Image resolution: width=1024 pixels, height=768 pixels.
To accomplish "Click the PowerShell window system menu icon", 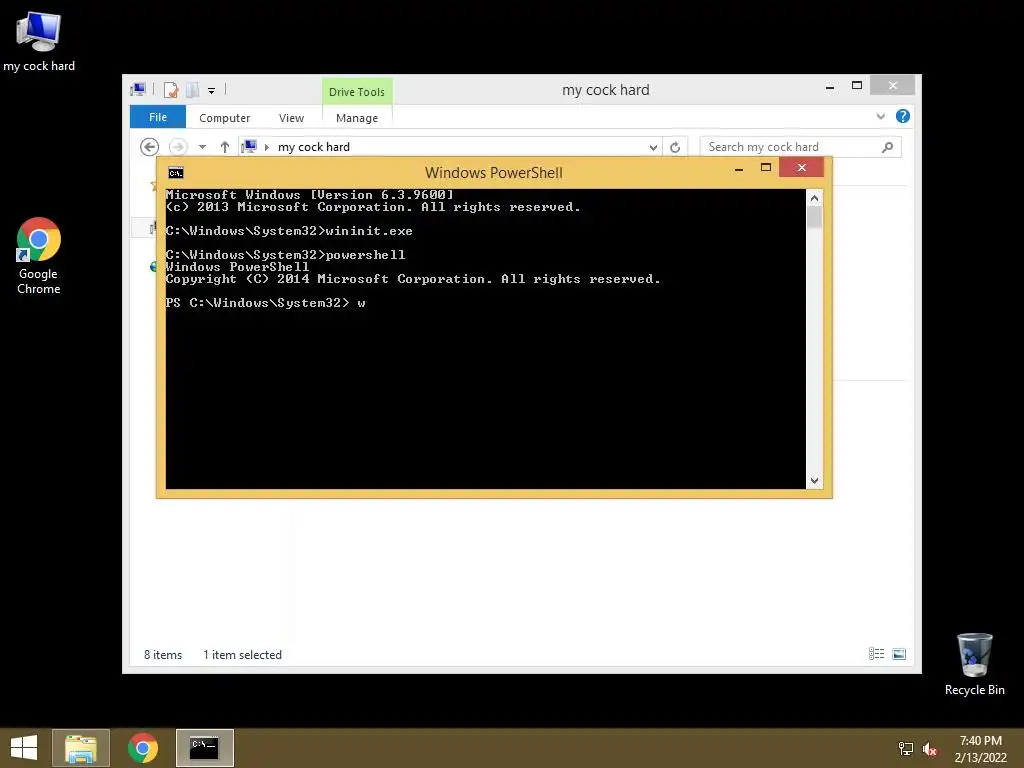I will 176,172.
